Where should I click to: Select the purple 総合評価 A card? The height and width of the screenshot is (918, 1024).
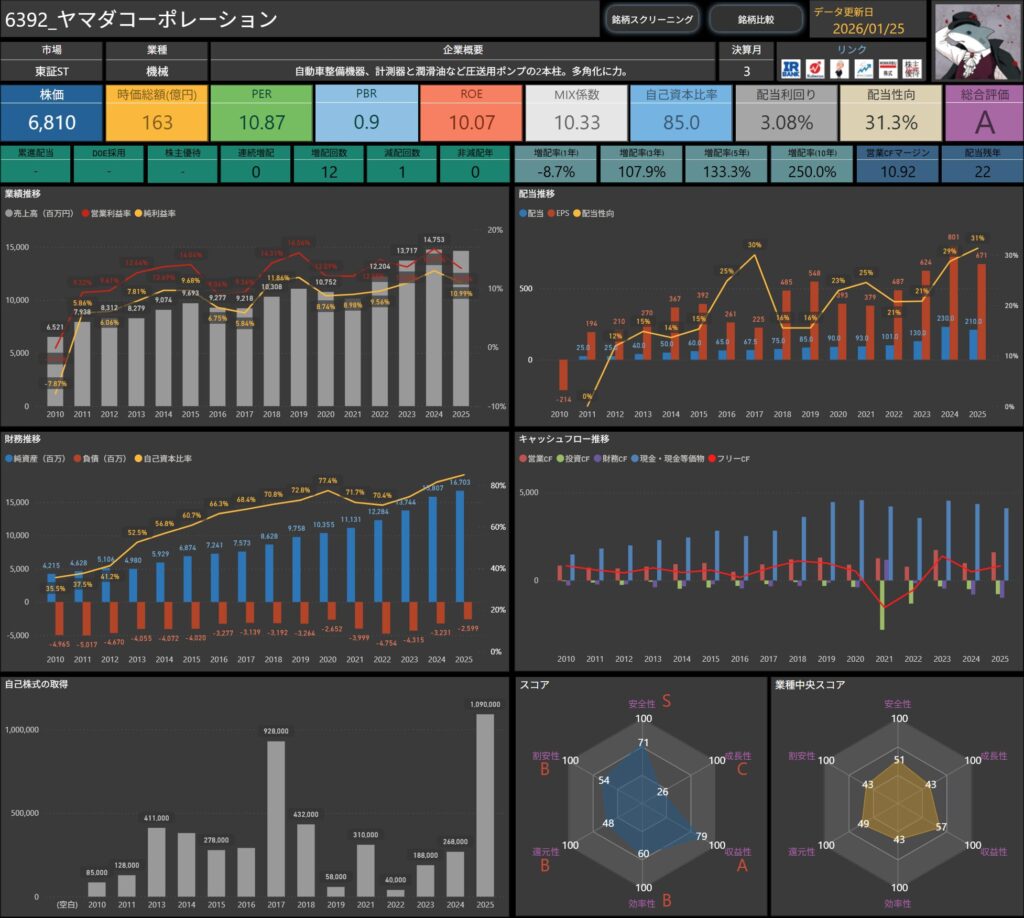982,112
